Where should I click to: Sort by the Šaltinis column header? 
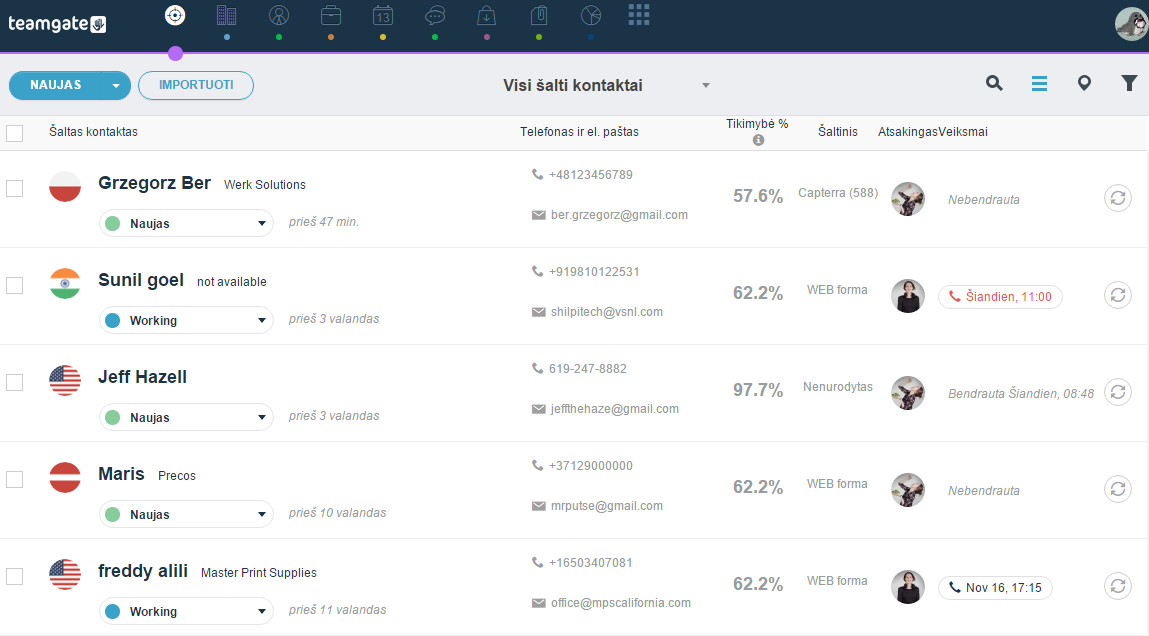click(x=838, y=132)
